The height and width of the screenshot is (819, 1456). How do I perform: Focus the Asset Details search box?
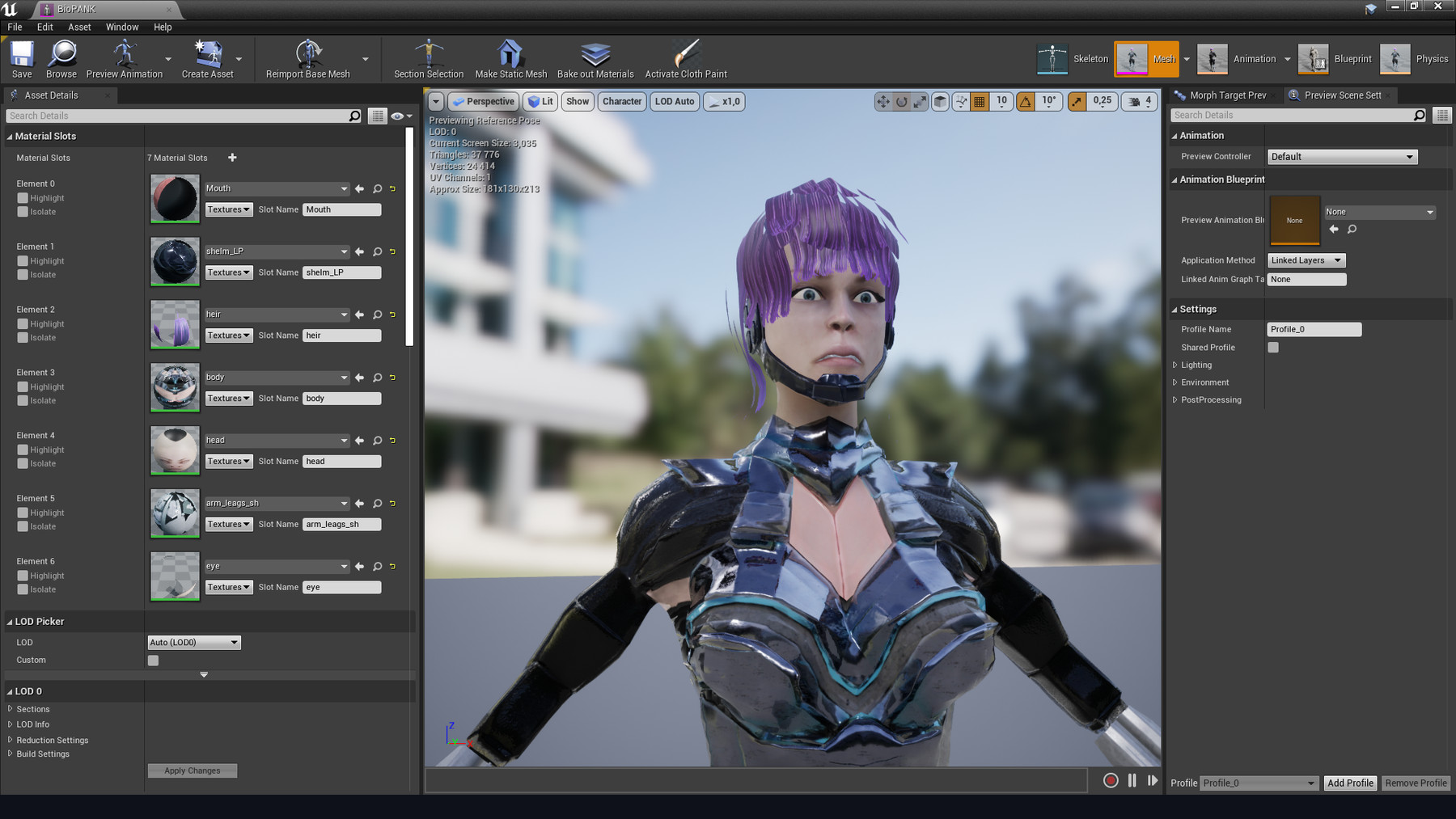pos(184,116)
